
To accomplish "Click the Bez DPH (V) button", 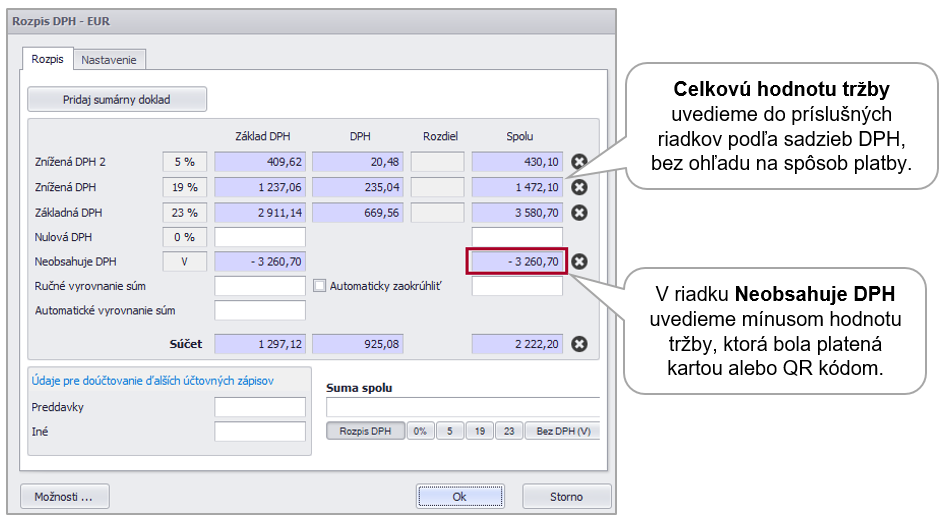I will pos(562,431).
